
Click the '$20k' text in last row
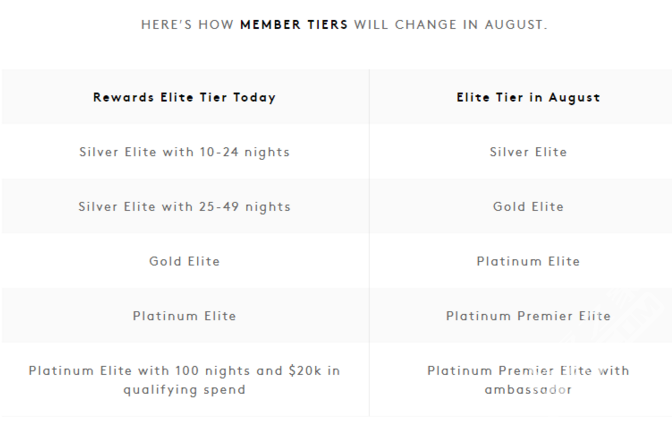(305, 370)
